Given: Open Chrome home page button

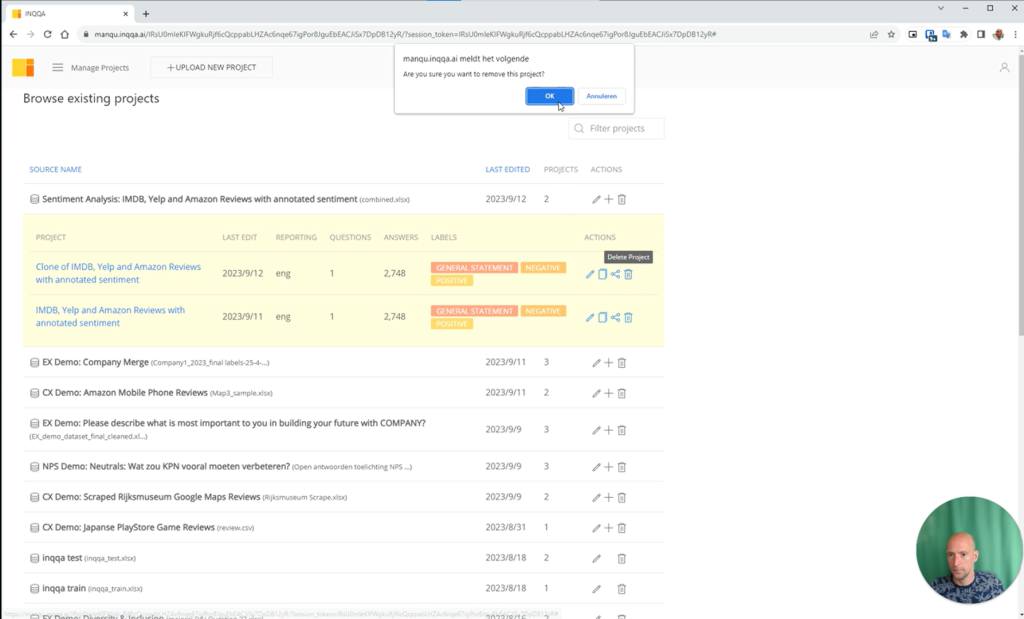Looking at the screenshot, I should coord(64,35).
